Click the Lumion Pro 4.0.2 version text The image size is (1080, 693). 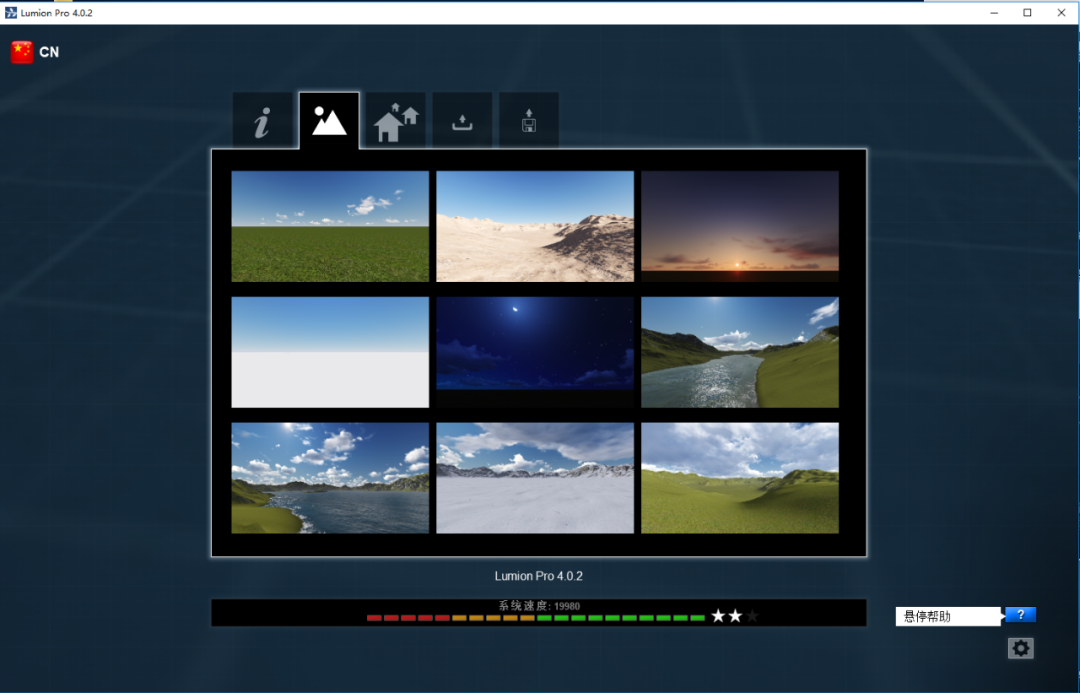[539, 576]
